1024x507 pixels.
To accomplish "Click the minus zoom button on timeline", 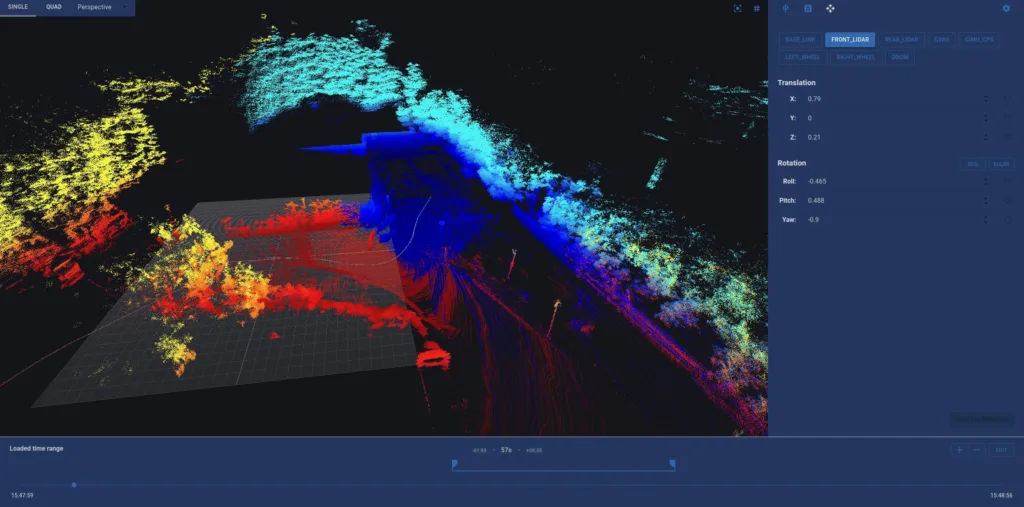I will 977,450.
